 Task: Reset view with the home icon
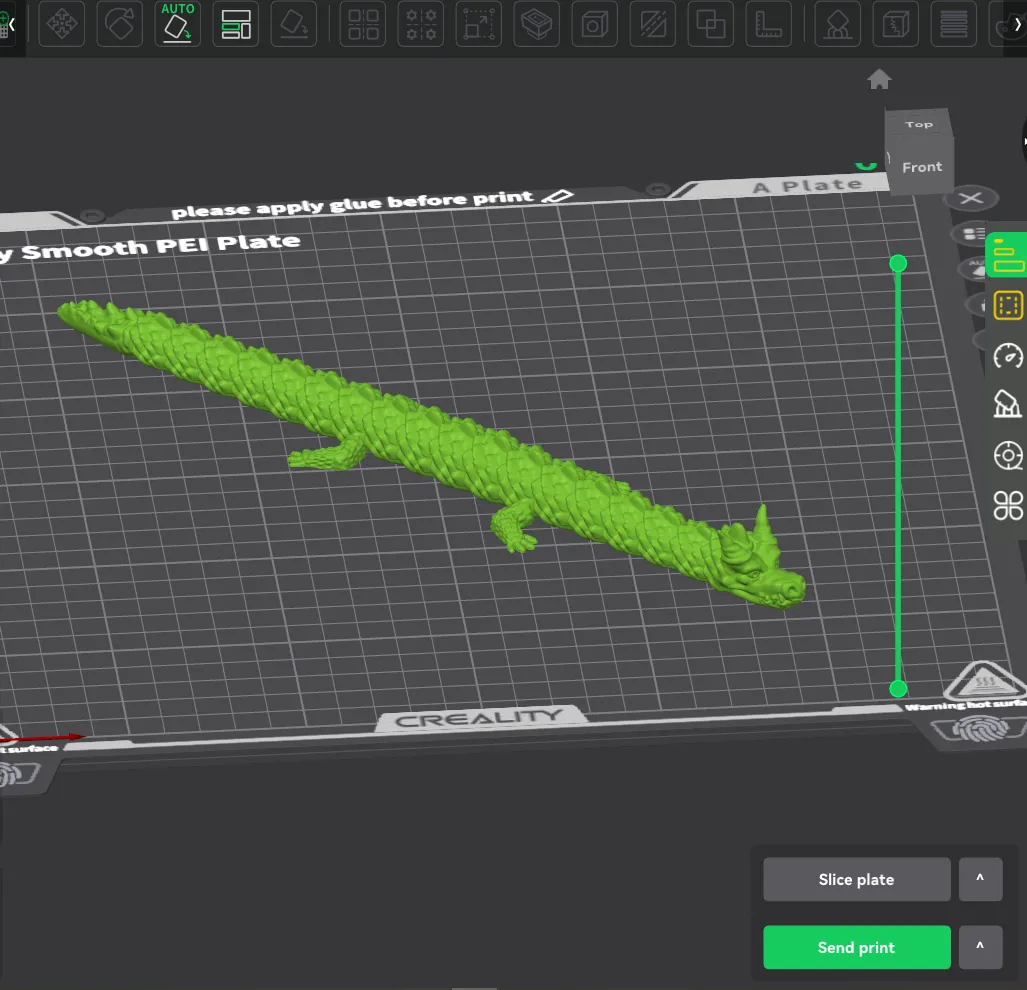(879, 80)
